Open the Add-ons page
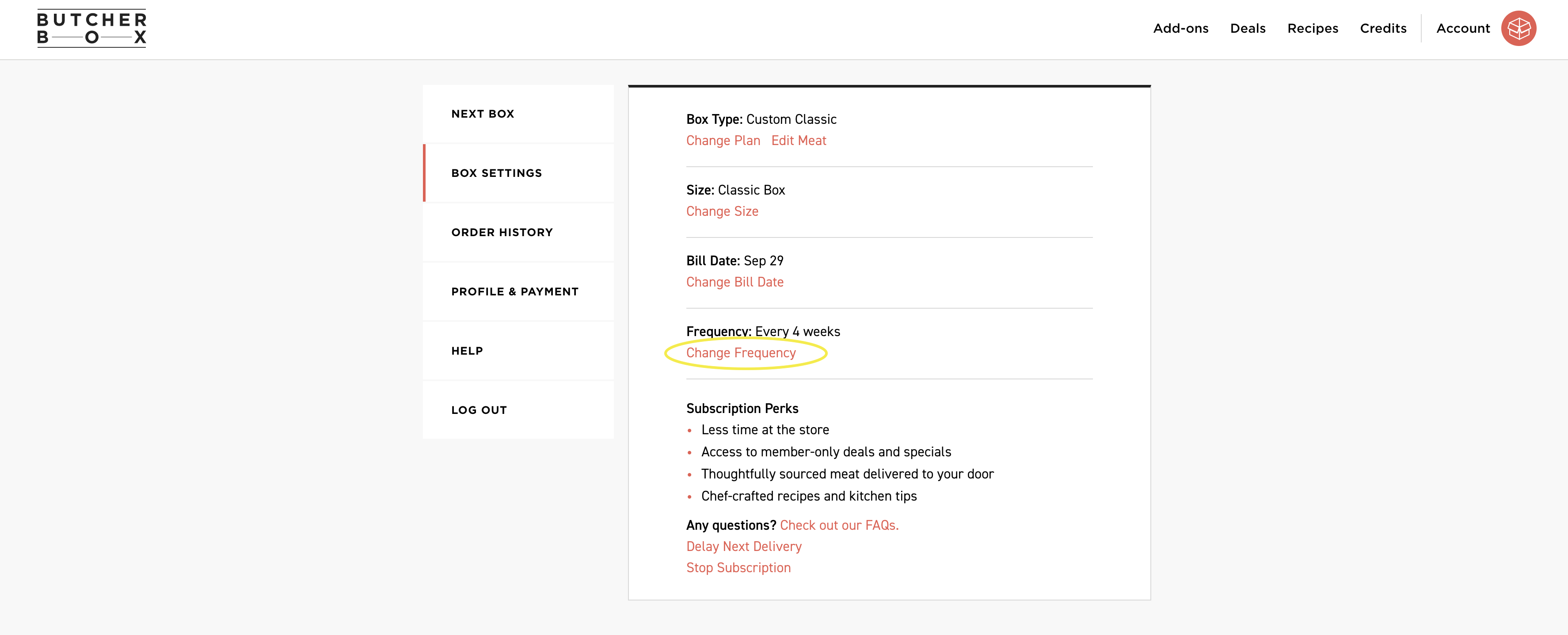The height and width of the screenshot is (635, 1568). pos(1180,29)
